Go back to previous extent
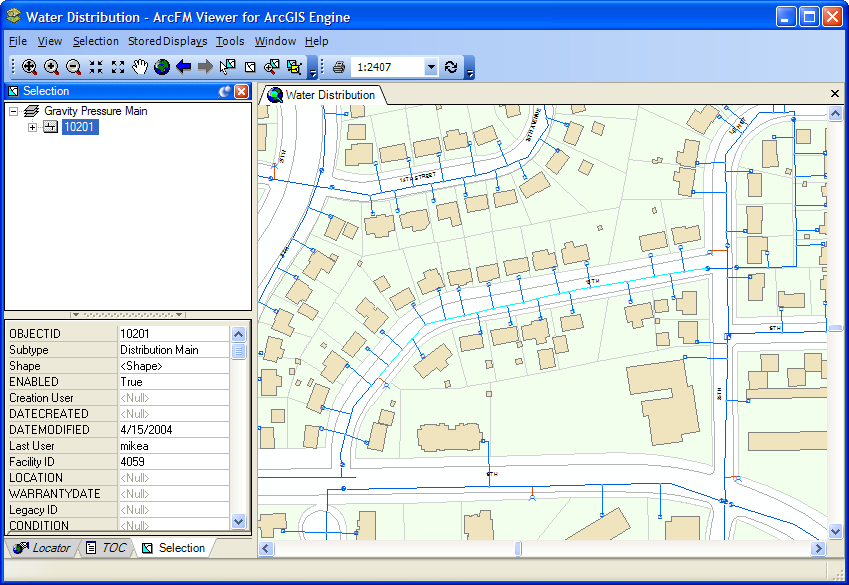This screenshot has width=849, height=585. [x=183, y=67]
